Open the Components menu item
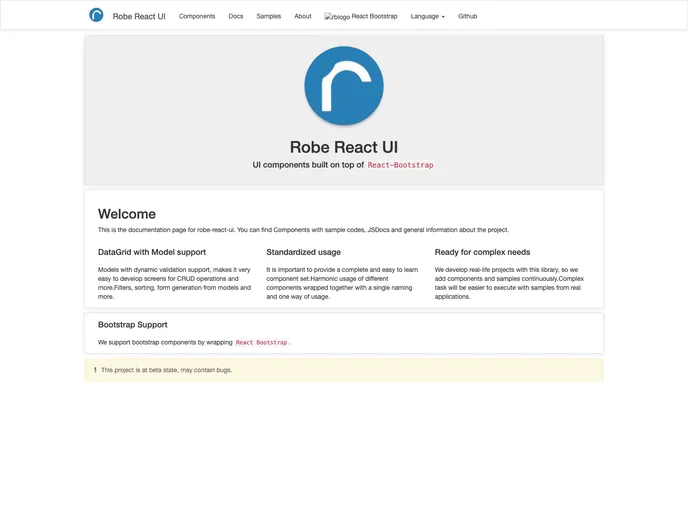Screen dimensions: 688x512 click(x=197, y=16)
